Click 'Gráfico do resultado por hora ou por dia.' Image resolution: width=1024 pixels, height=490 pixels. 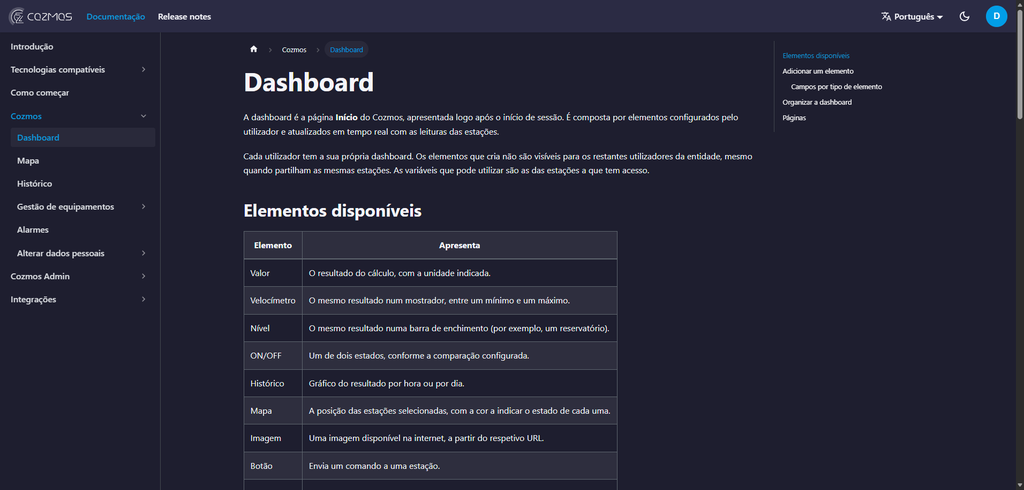387,383
